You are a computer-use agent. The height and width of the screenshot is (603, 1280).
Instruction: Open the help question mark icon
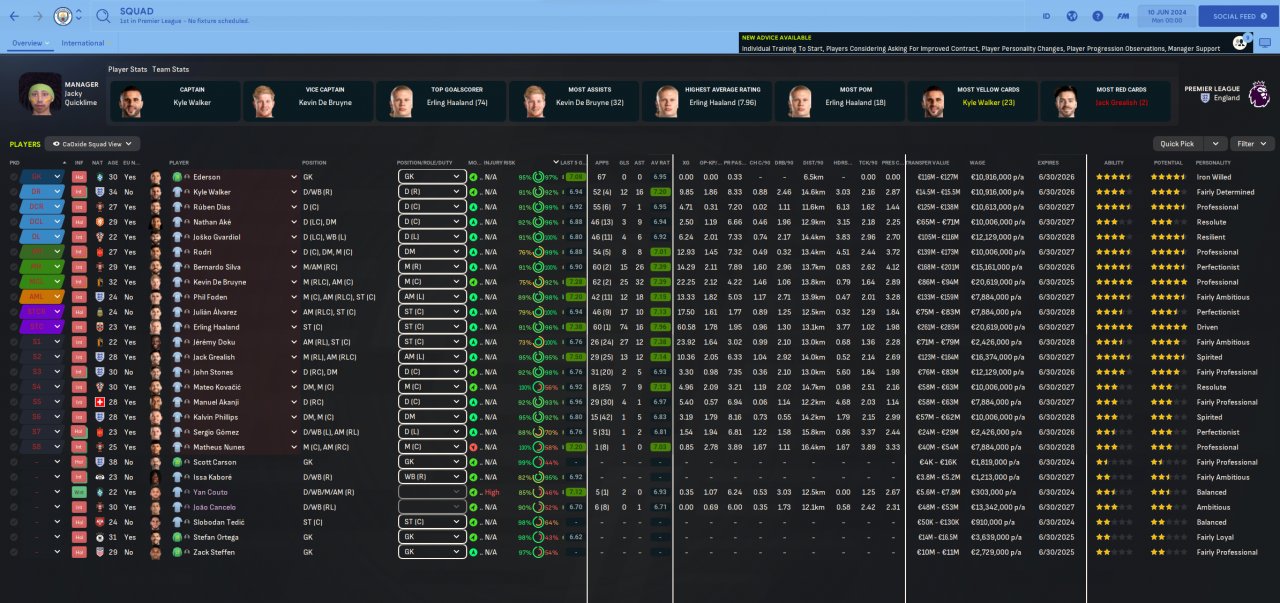[x=1098, y=16]
